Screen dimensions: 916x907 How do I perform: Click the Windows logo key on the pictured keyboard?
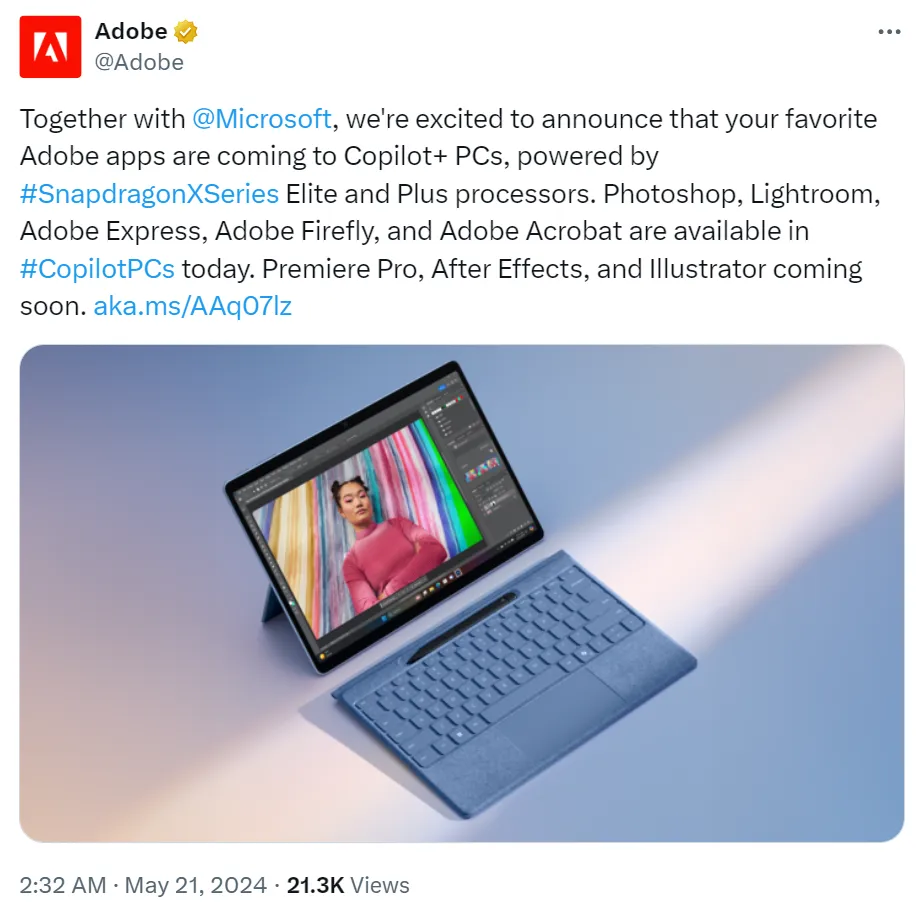460,734
